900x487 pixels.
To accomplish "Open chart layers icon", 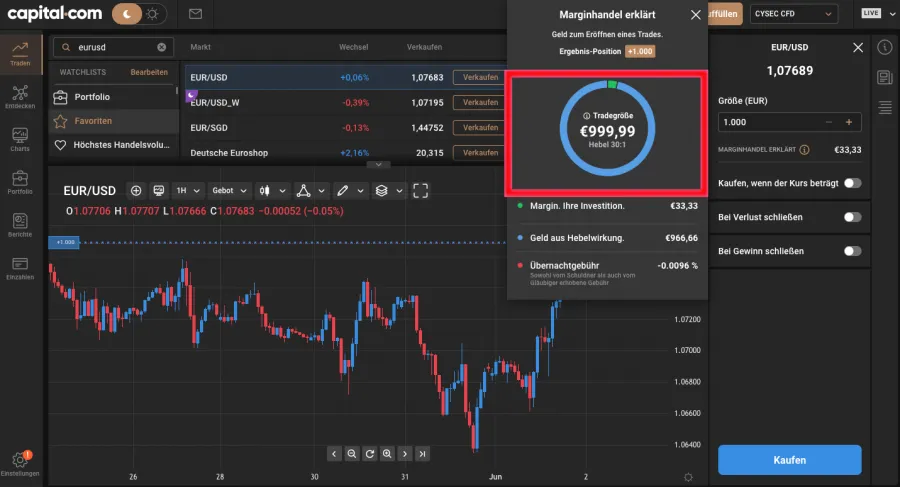I will [382, 191].
